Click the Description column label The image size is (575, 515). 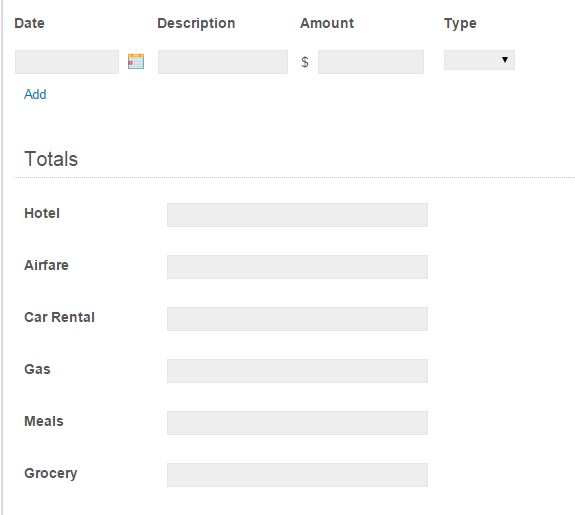196,23
